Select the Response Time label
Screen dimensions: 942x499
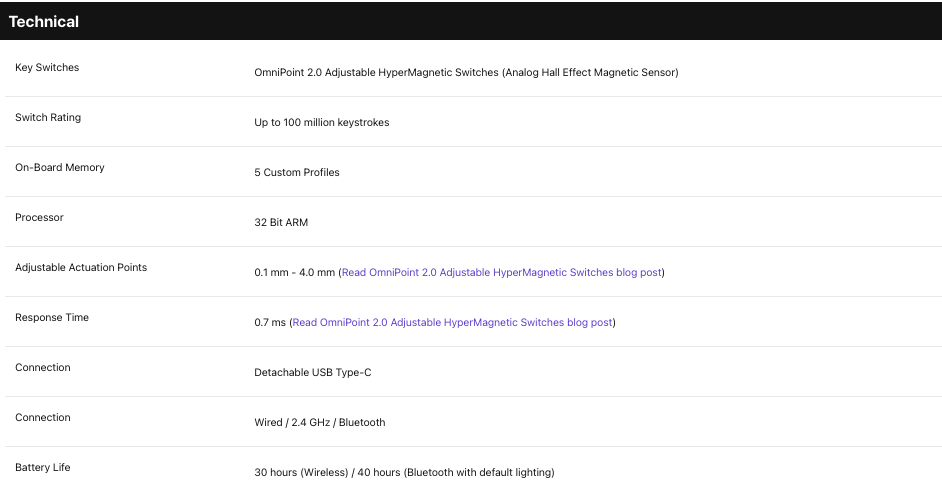pos(52,318)
